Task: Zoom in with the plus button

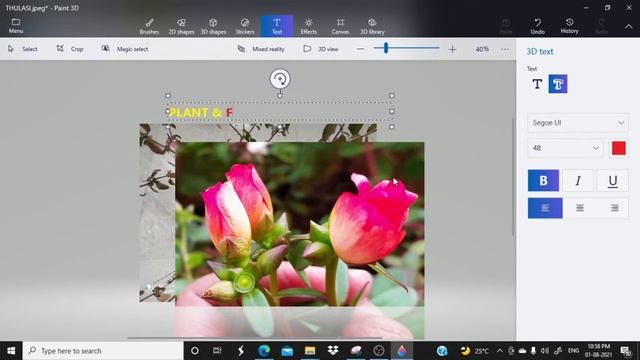Action: pos(452,49)
